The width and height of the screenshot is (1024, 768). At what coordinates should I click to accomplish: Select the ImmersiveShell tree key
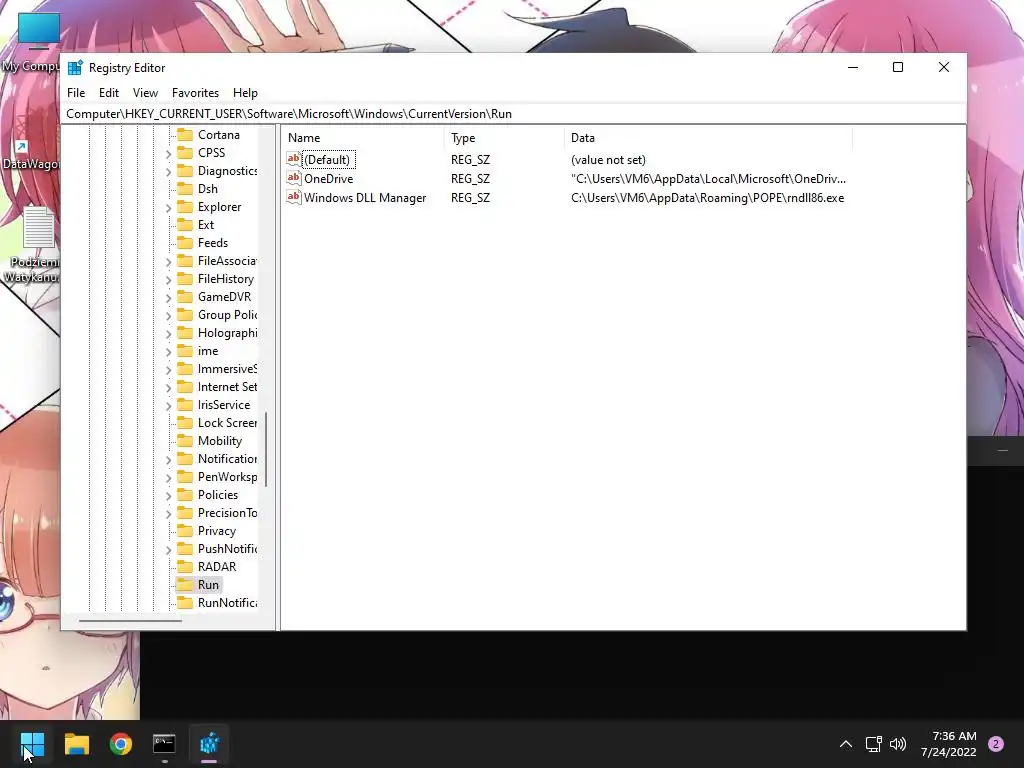(227, 369)
